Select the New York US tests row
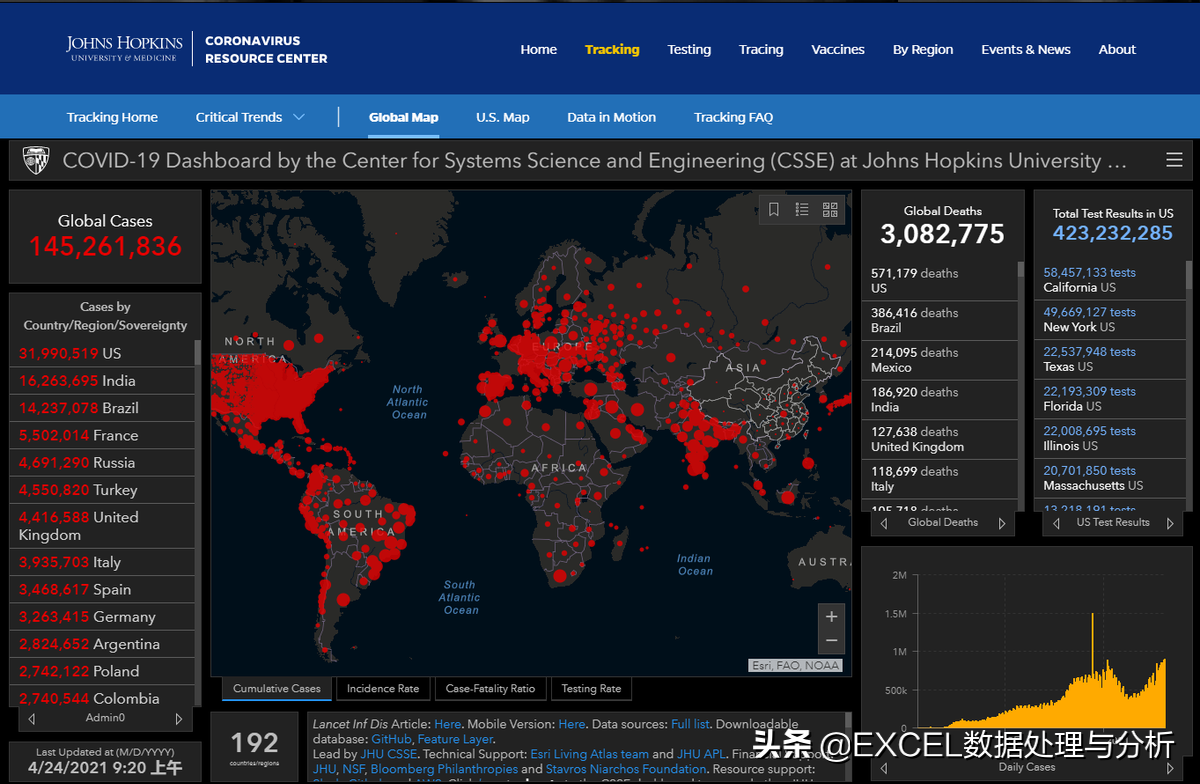The image size is (1200, 784). point(1110,320)
